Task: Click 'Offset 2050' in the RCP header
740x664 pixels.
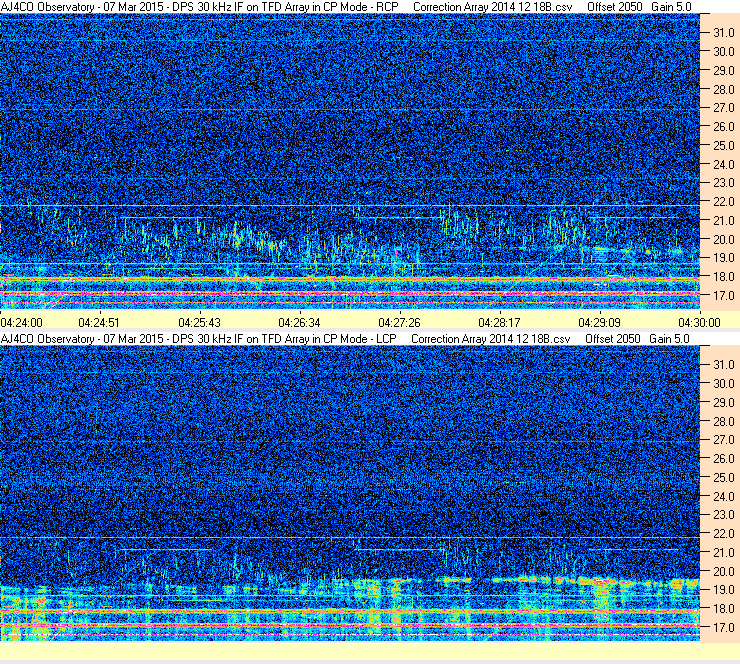Action: [x=614, y=7]
